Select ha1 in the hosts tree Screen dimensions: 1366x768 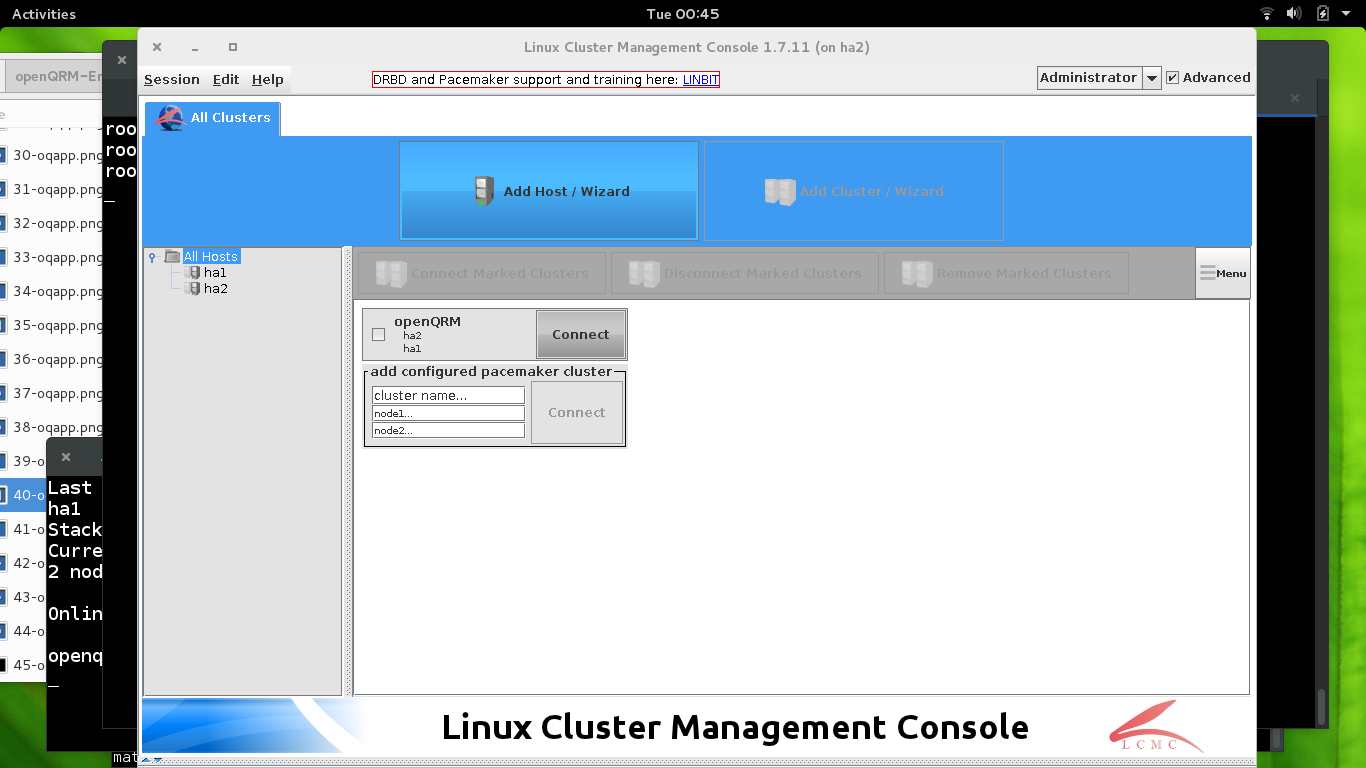(x=215, y=272)
